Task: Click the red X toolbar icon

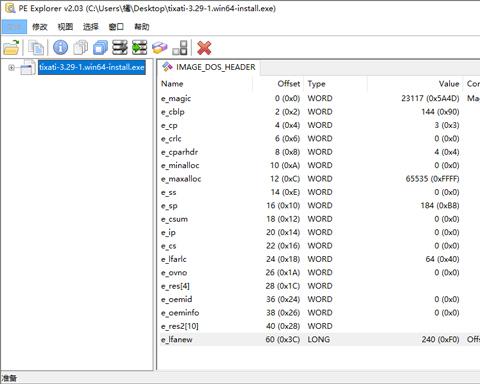Action: pos(204,48)
